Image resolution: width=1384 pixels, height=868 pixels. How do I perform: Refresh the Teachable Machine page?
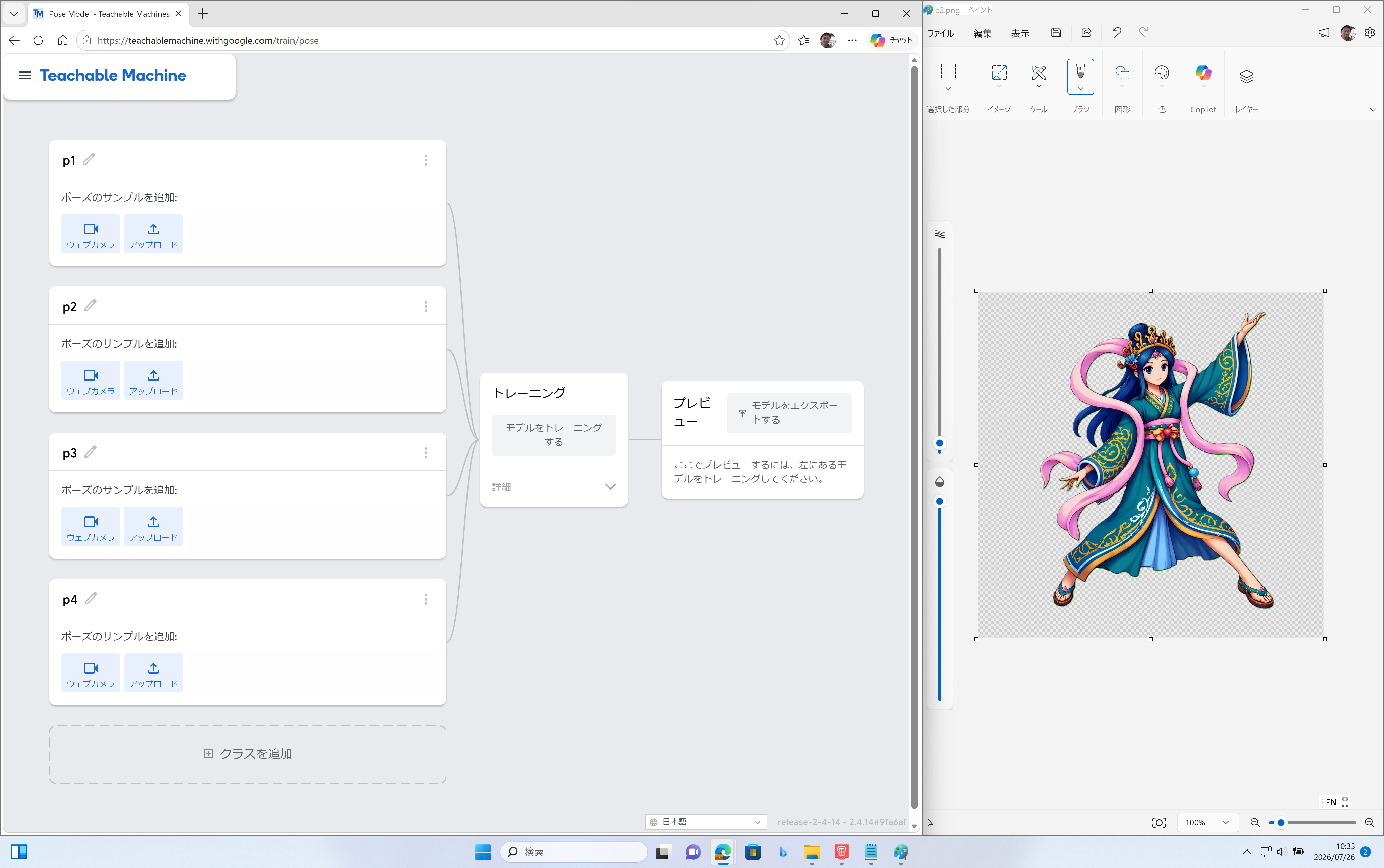(x=38, y=40)
